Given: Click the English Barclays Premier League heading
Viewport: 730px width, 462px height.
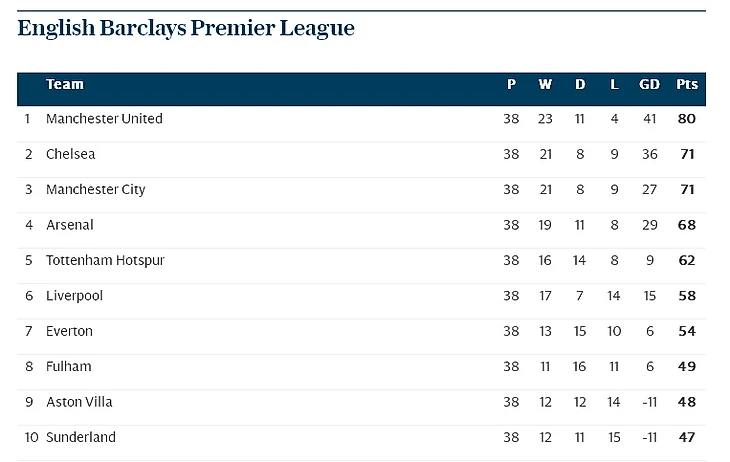Looking at the screenshot, I should (186, 28).
